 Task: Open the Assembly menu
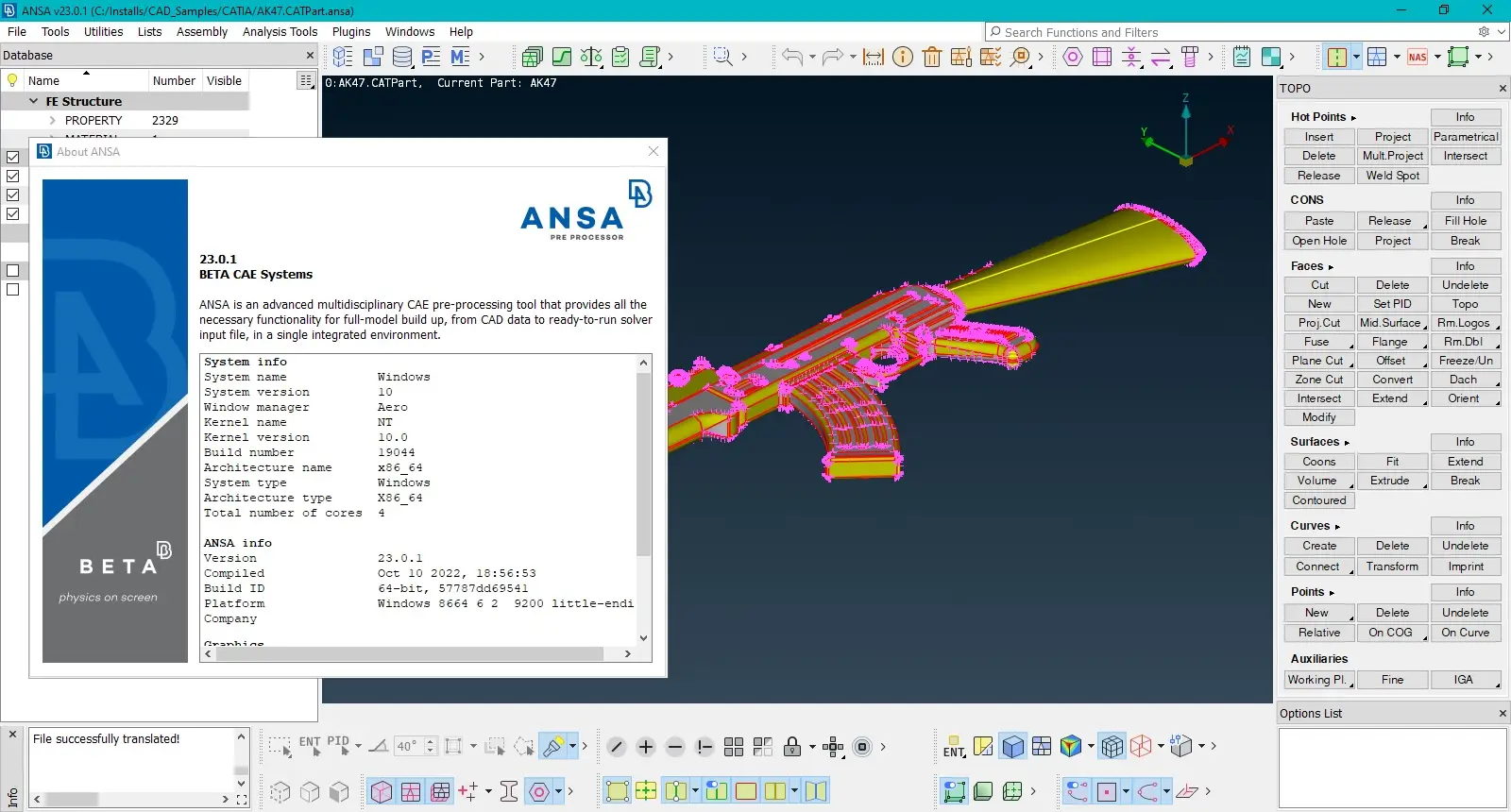(202, 31)
